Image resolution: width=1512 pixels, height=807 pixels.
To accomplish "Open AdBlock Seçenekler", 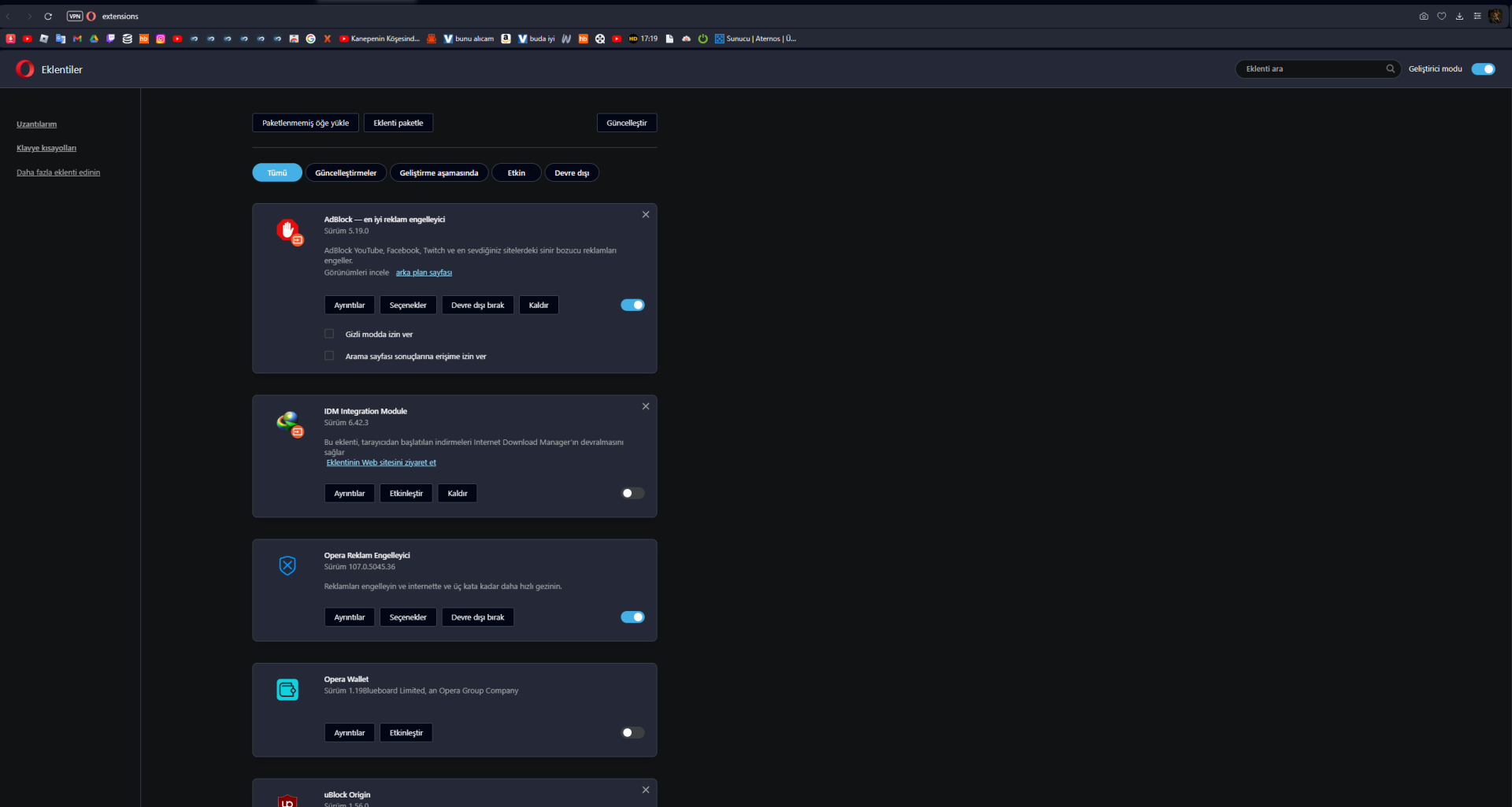I will [x=408, y=305].
